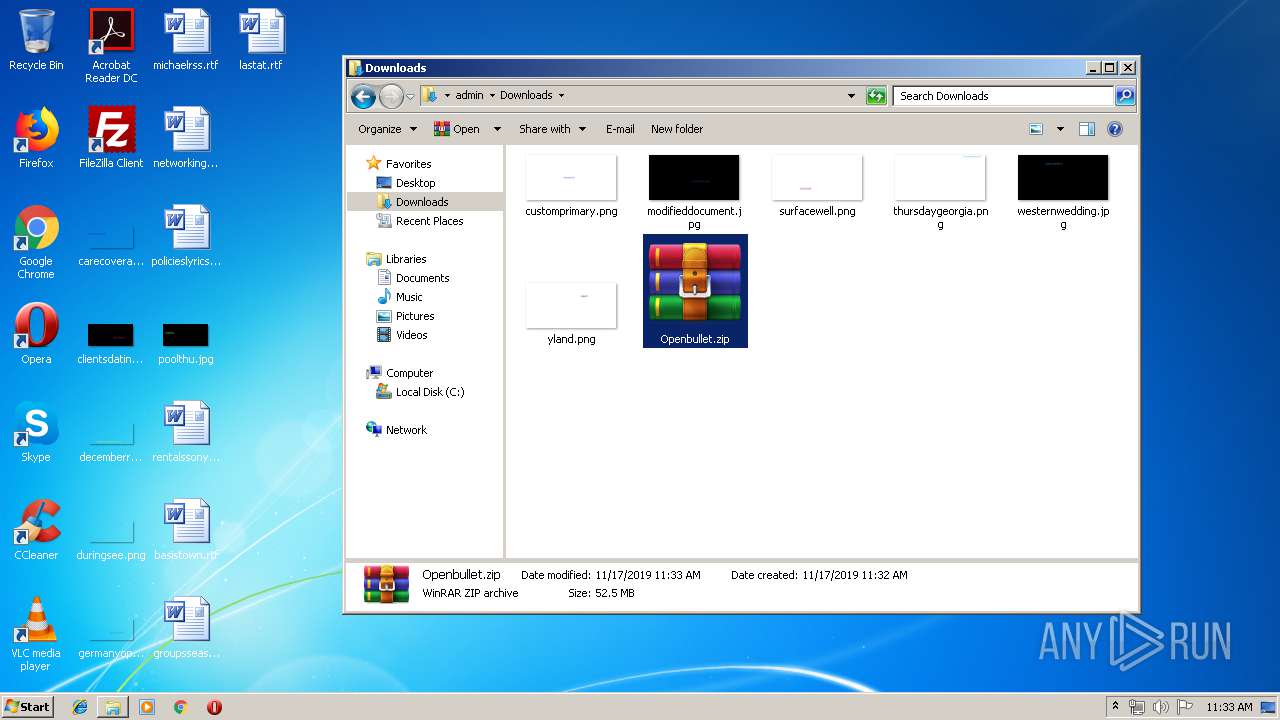Select Favorites in navigation pane
1280x720 pixels.
pos(399,164)
